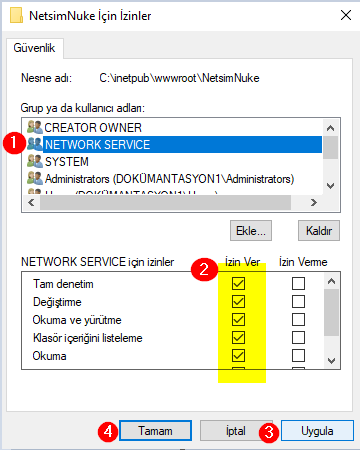Click the user list scroll up arrow
The height and width of the screenshot is (450, 360).
[330, 128]
